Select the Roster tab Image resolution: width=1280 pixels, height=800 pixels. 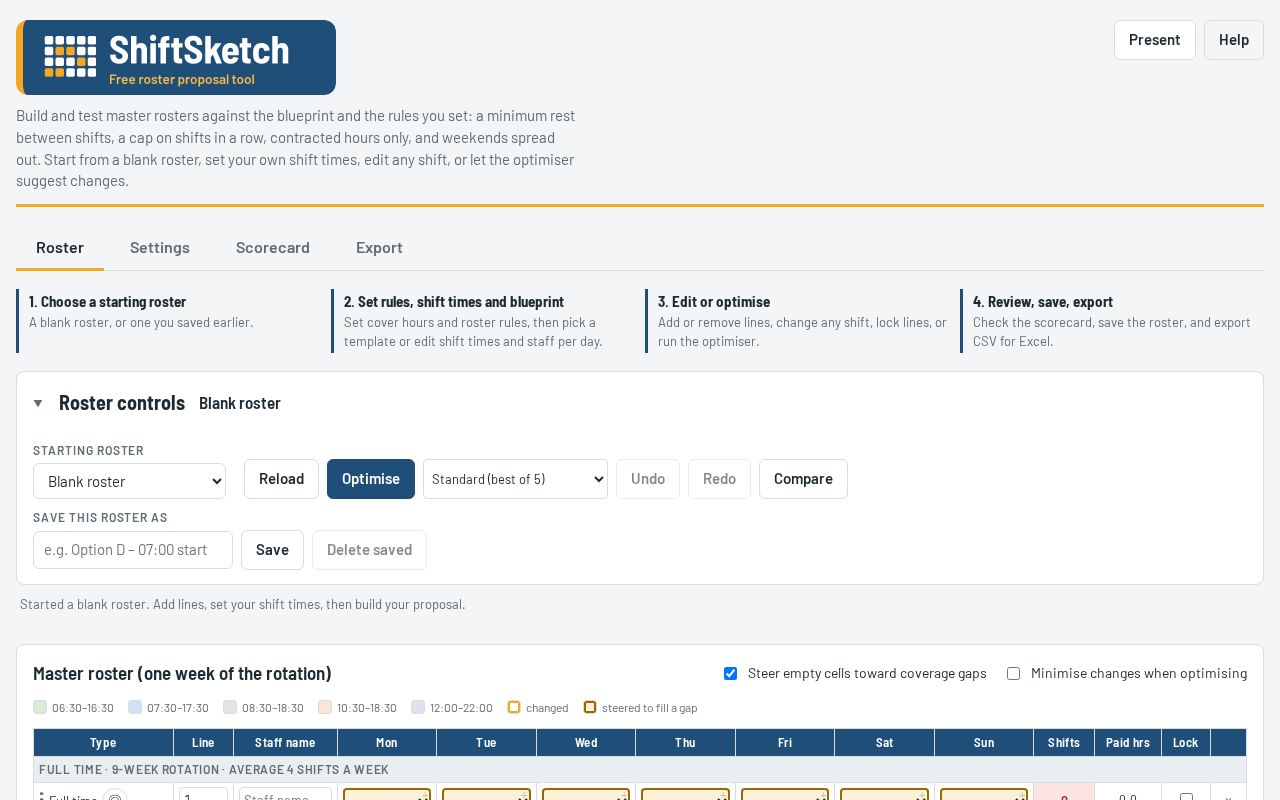pos(60,248)
